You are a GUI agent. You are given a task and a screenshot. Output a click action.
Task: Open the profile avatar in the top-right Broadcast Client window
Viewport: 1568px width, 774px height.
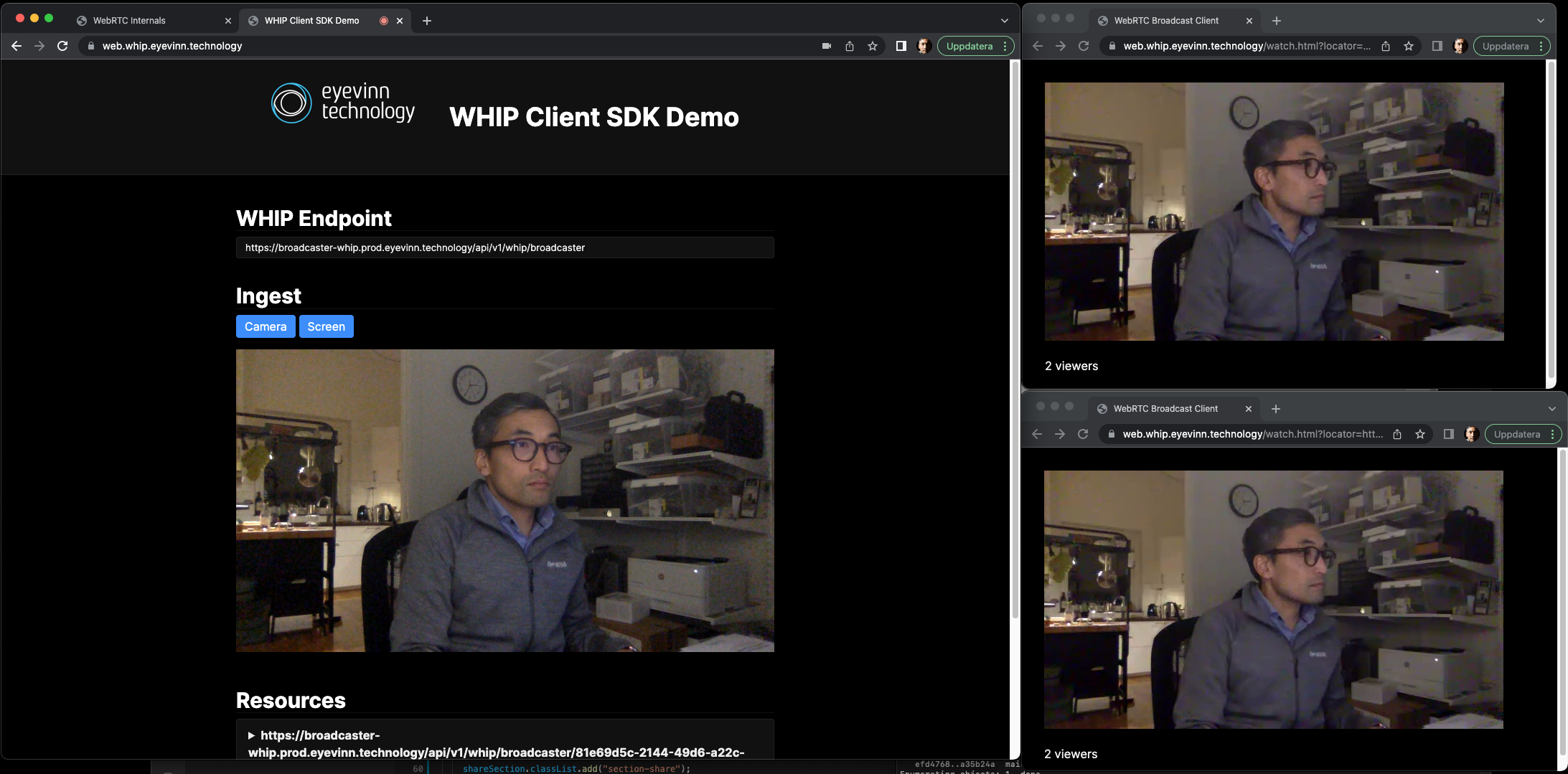[x=1460, y=46]
